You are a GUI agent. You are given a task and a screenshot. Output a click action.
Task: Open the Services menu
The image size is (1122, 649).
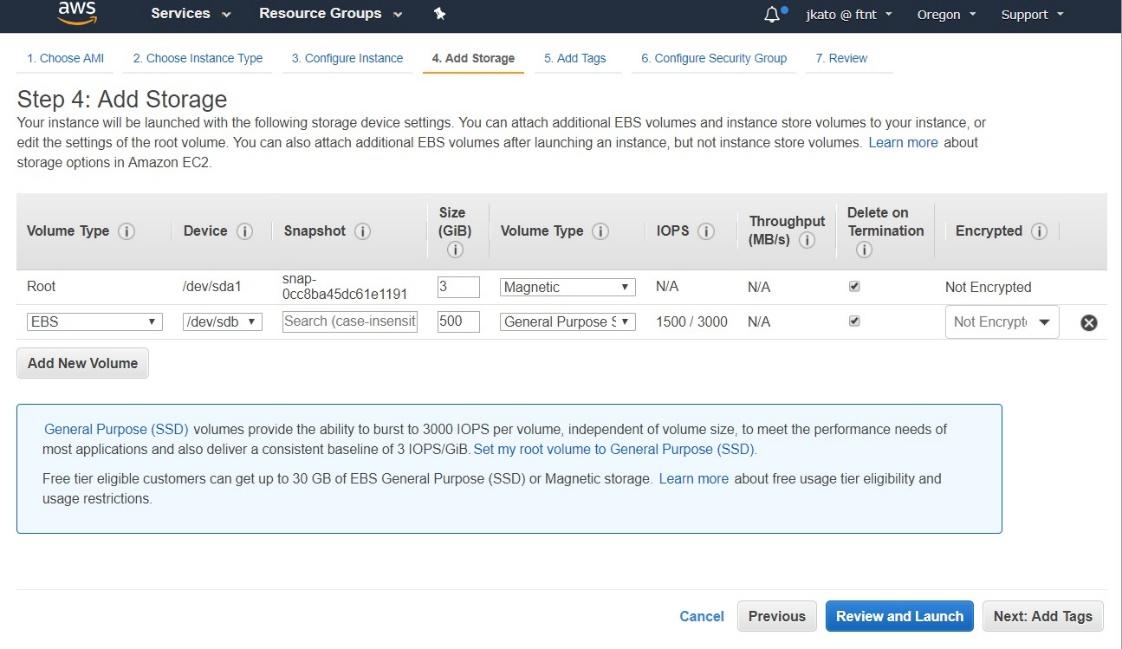181,13
